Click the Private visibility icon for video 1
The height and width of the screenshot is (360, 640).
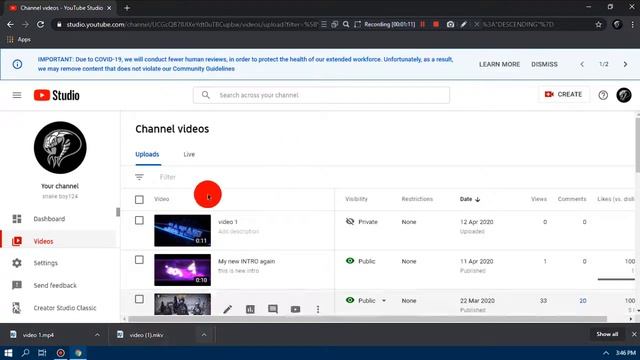pos(350,222)
